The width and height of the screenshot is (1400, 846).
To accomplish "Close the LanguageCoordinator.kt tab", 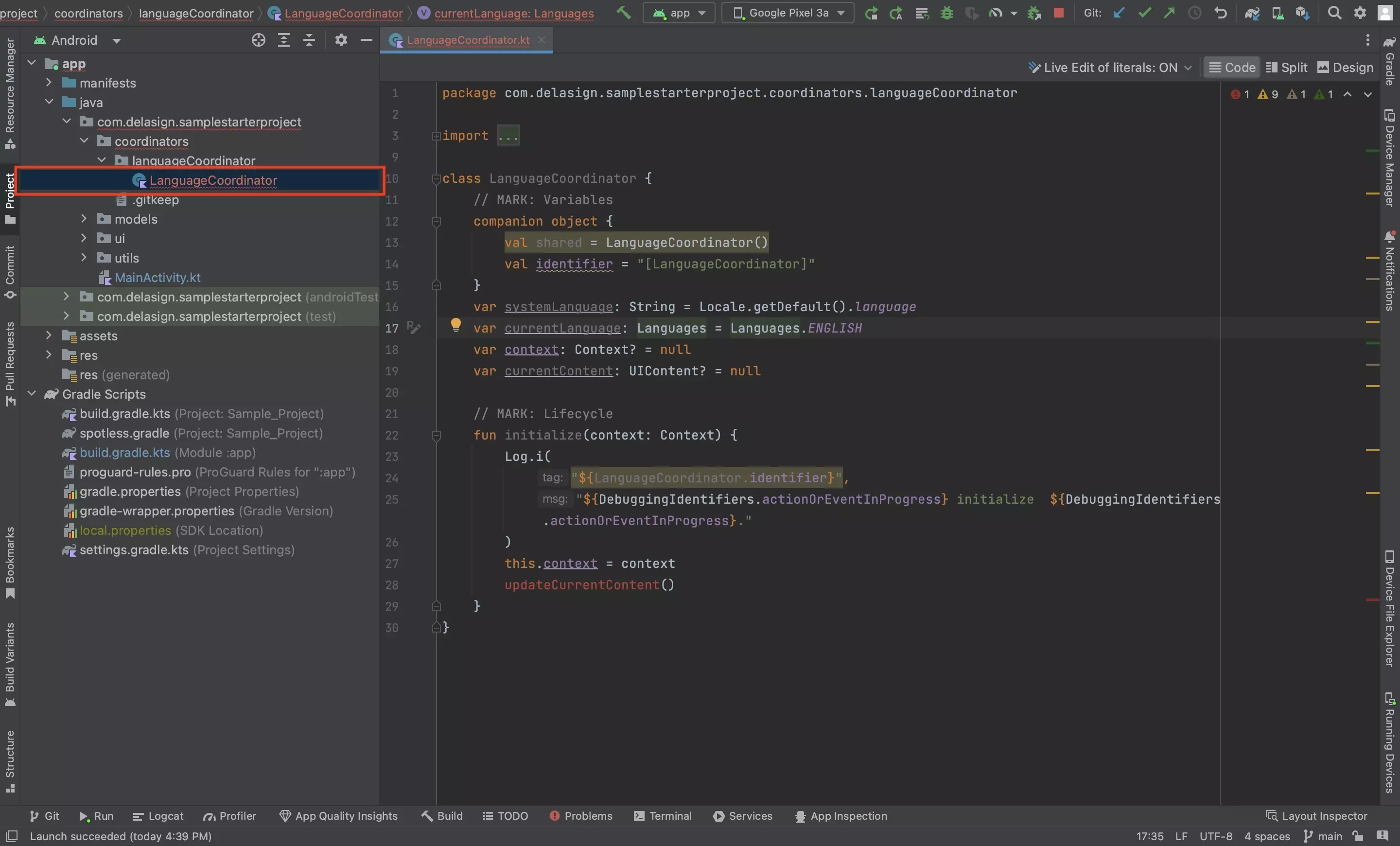I will coord(542,40).
